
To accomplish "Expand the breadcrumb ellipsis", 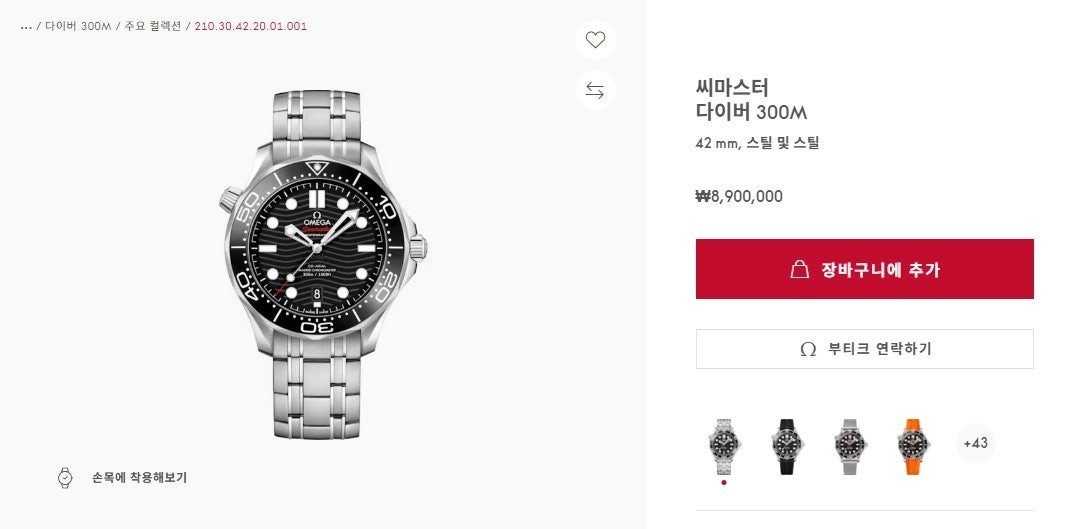I will pyautogui.click(x=26, y=26).
